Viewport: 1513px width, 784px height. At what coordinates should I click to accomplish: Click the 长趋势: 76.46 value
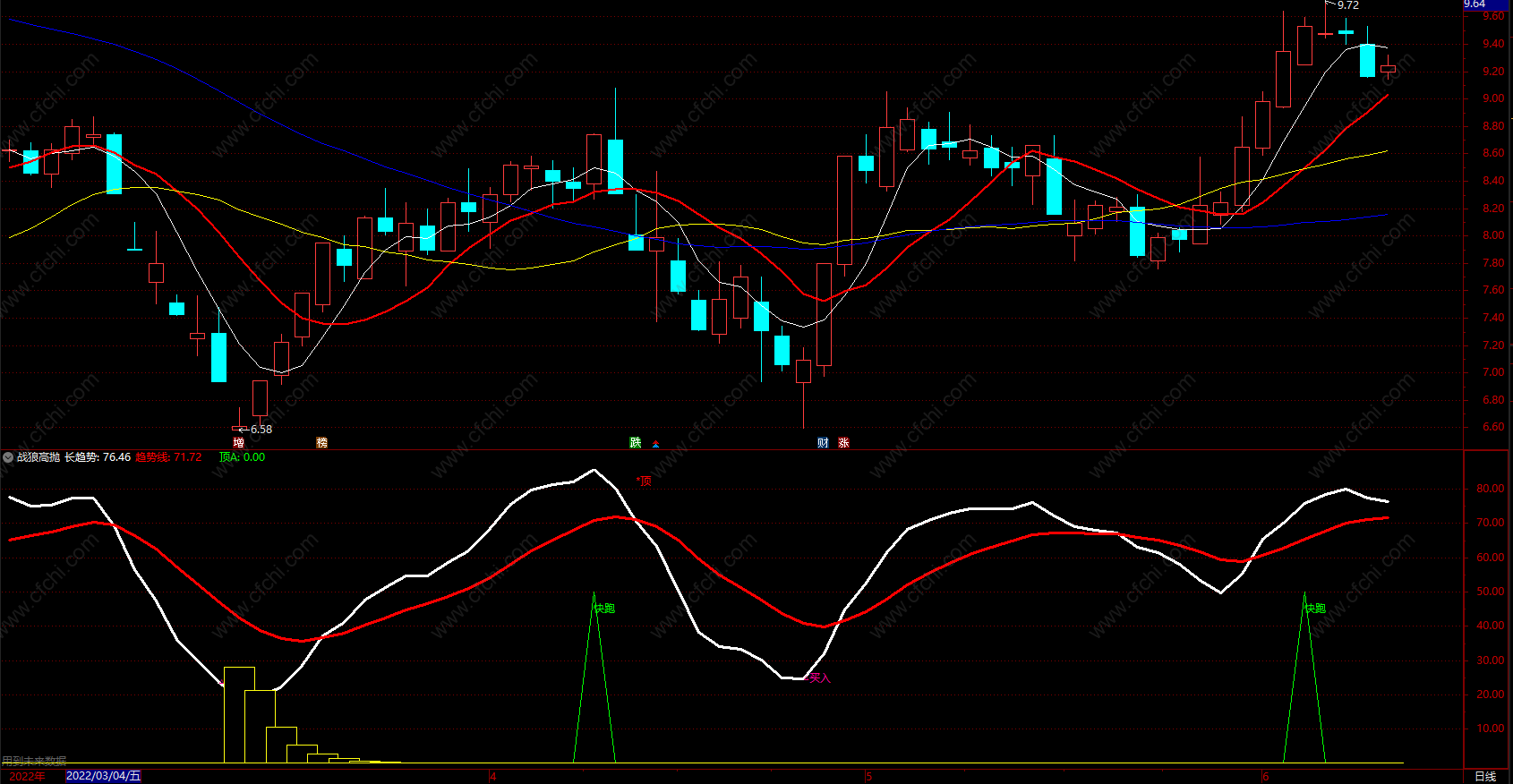coord(98,457)
